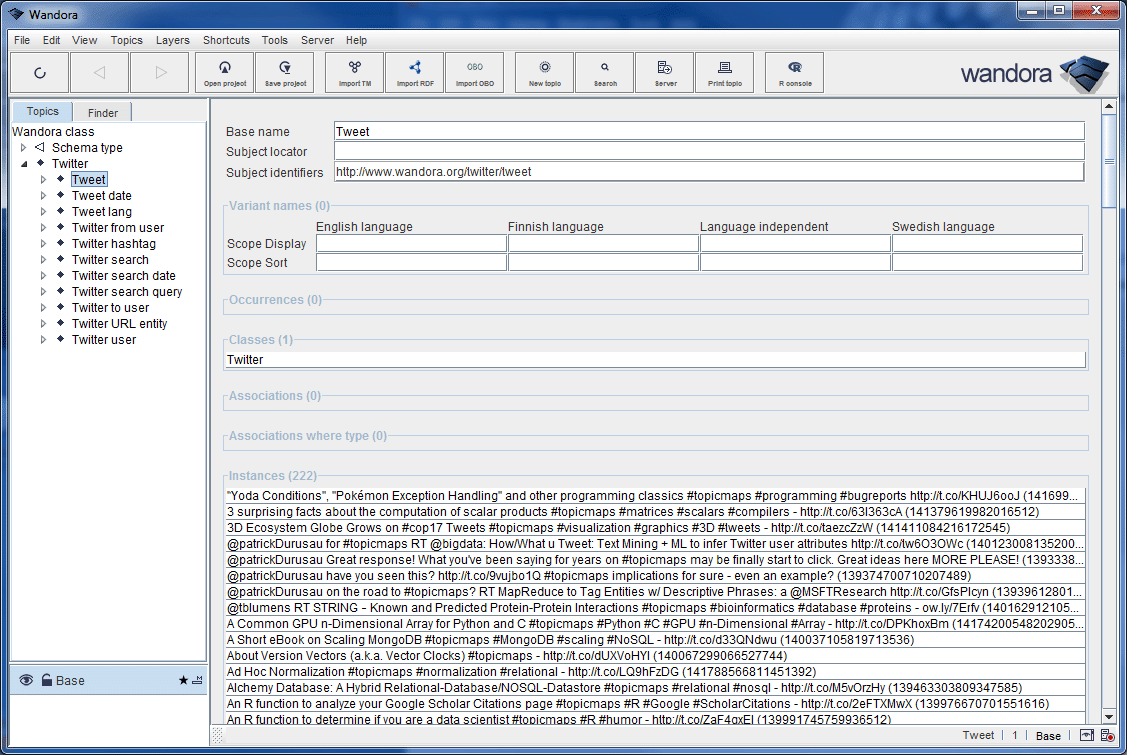The image size is (1127, 755).
Task: Expand the Tweet lang tree node
Action: 43,211
